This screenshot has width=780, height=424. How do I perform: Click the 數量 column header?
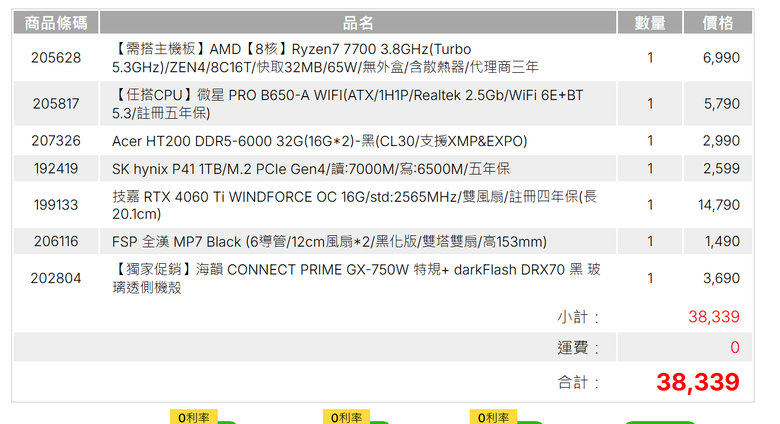pyautogui.click(x=650, y=23)
